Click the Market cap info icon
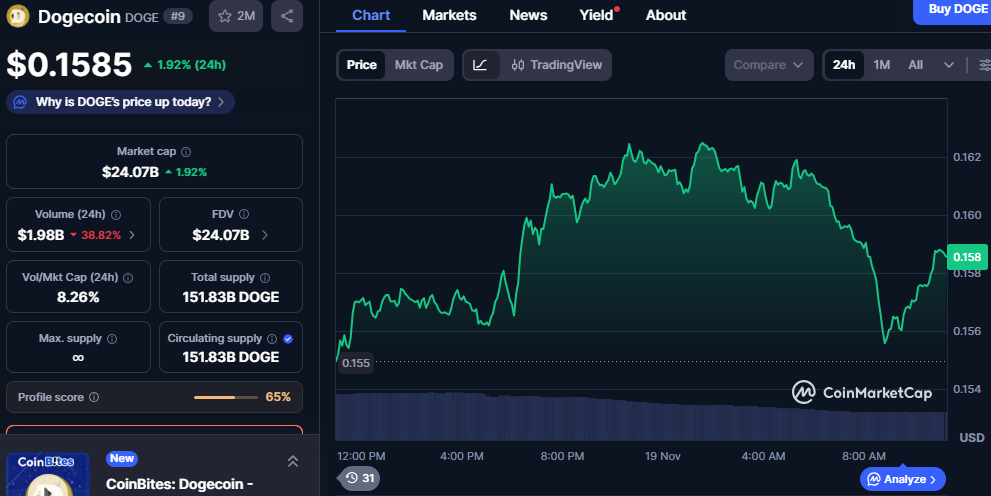Image resolution: width=991 pixels, height=496 pixels. (x=187, y=152)
